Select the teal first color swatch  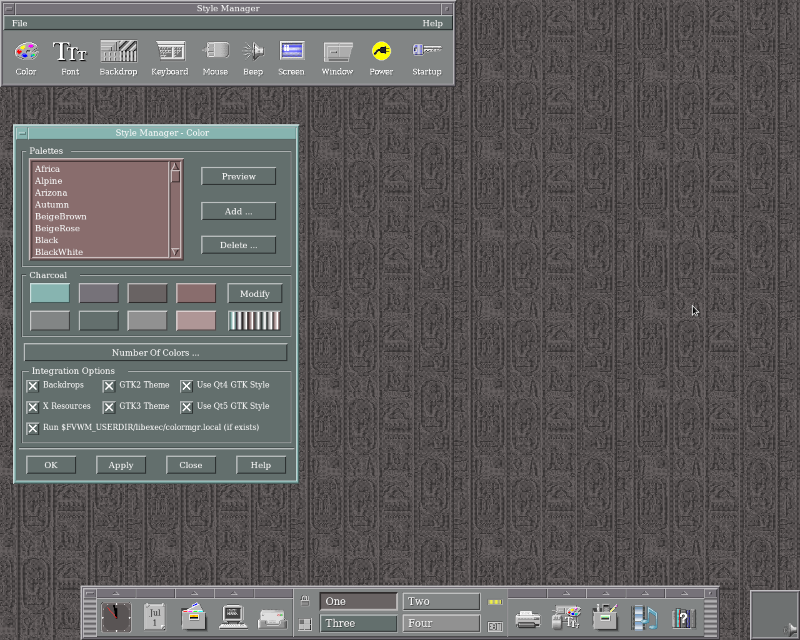50,293
